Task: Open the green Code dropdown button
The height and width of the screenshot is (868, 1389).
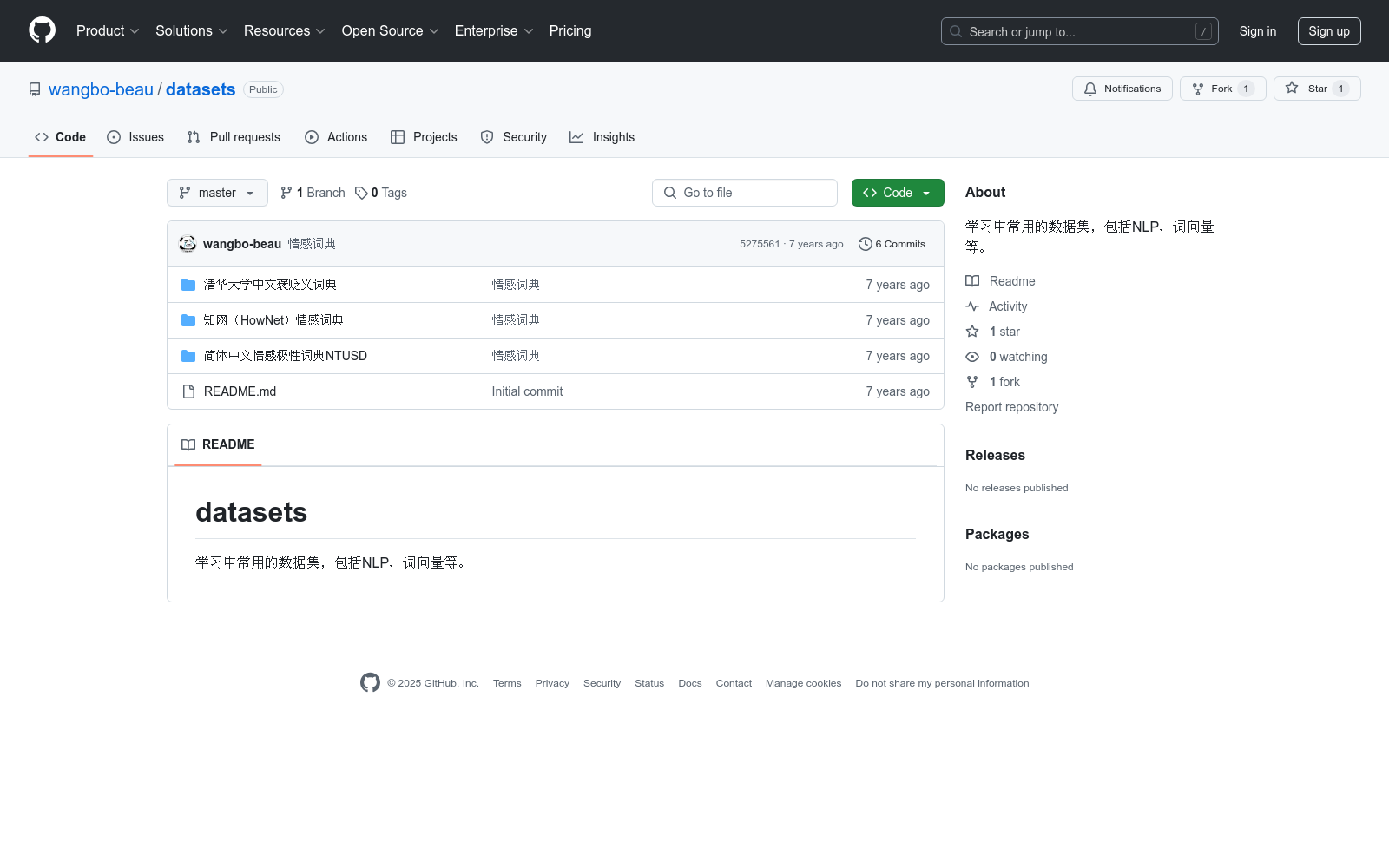Action: click(898, 193)
